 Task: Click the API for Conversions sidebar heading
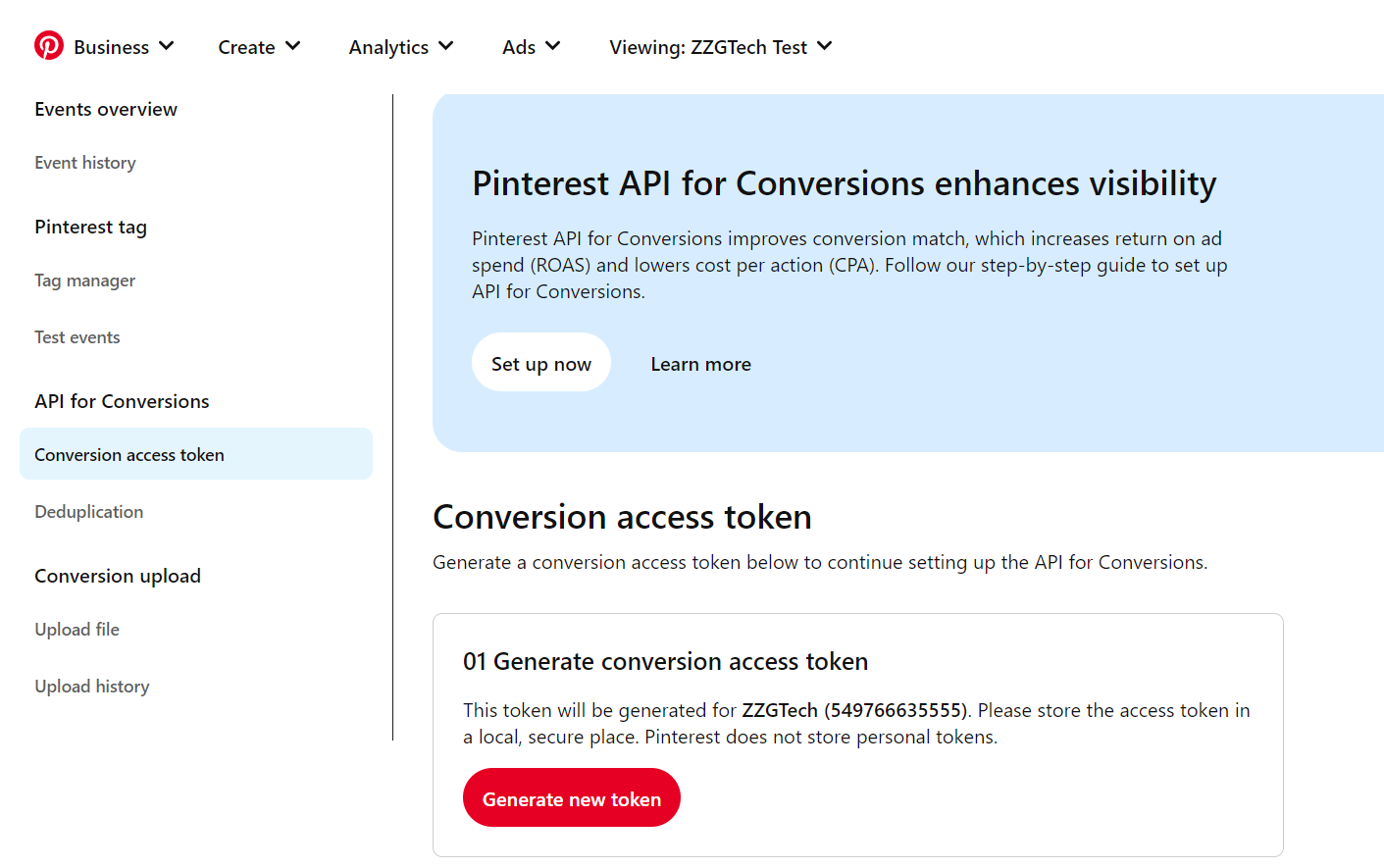click(x=122, y=401)
